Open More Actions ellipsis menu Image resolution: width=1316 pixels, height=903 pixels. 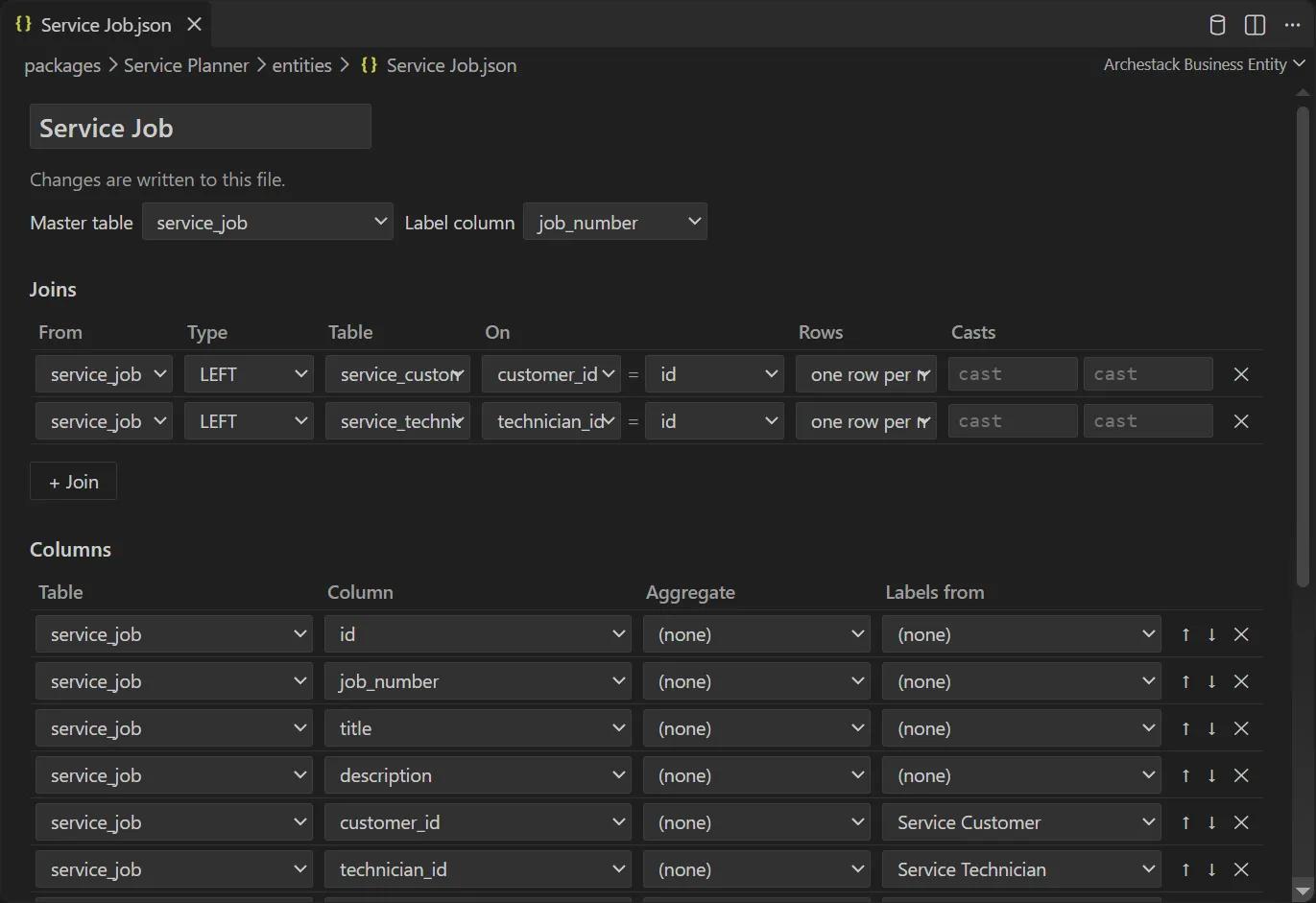pyautogui.click(x=1292, y=25)
